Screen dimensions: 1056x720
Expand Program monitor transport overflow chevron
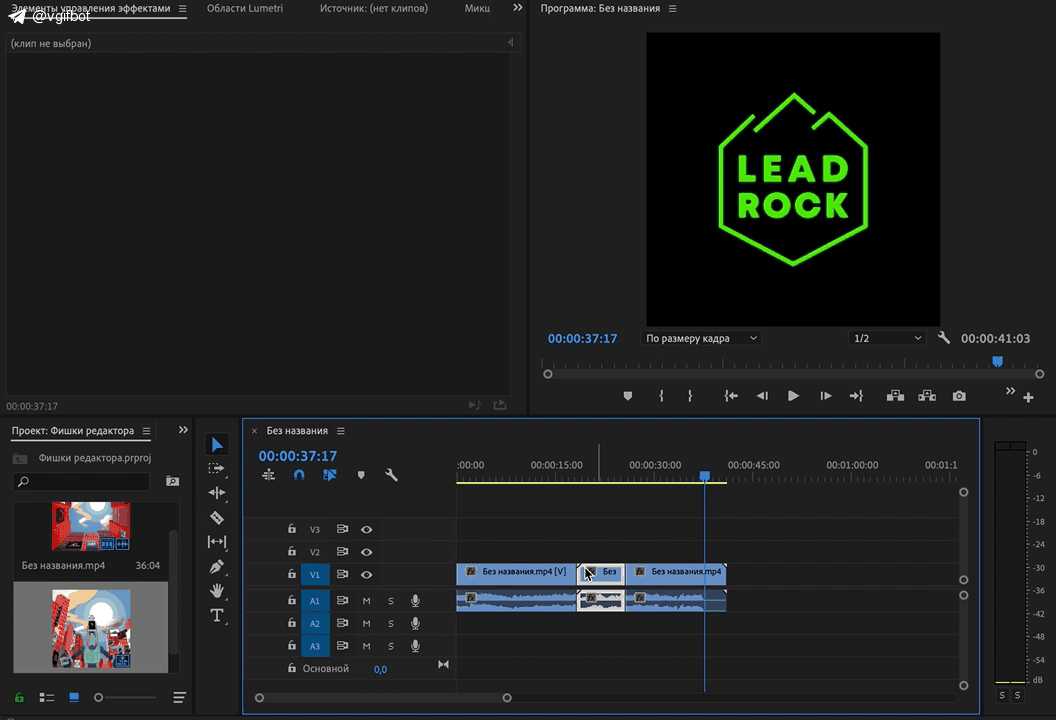pos(1010,391)
